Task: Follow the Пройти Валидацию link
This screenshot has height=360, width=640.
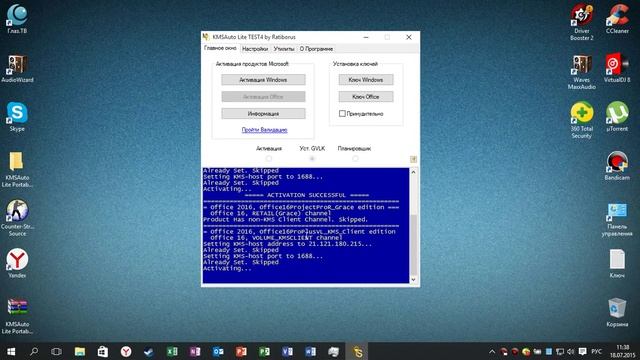Action: click(x=264, y=130)
